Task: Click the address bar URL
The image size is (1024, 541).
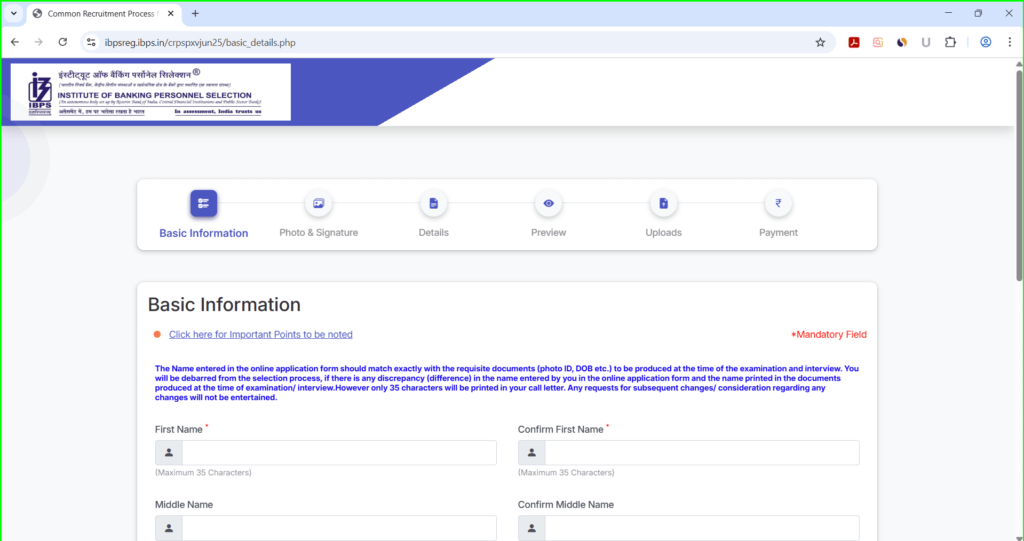Action: tap(200, 42)
